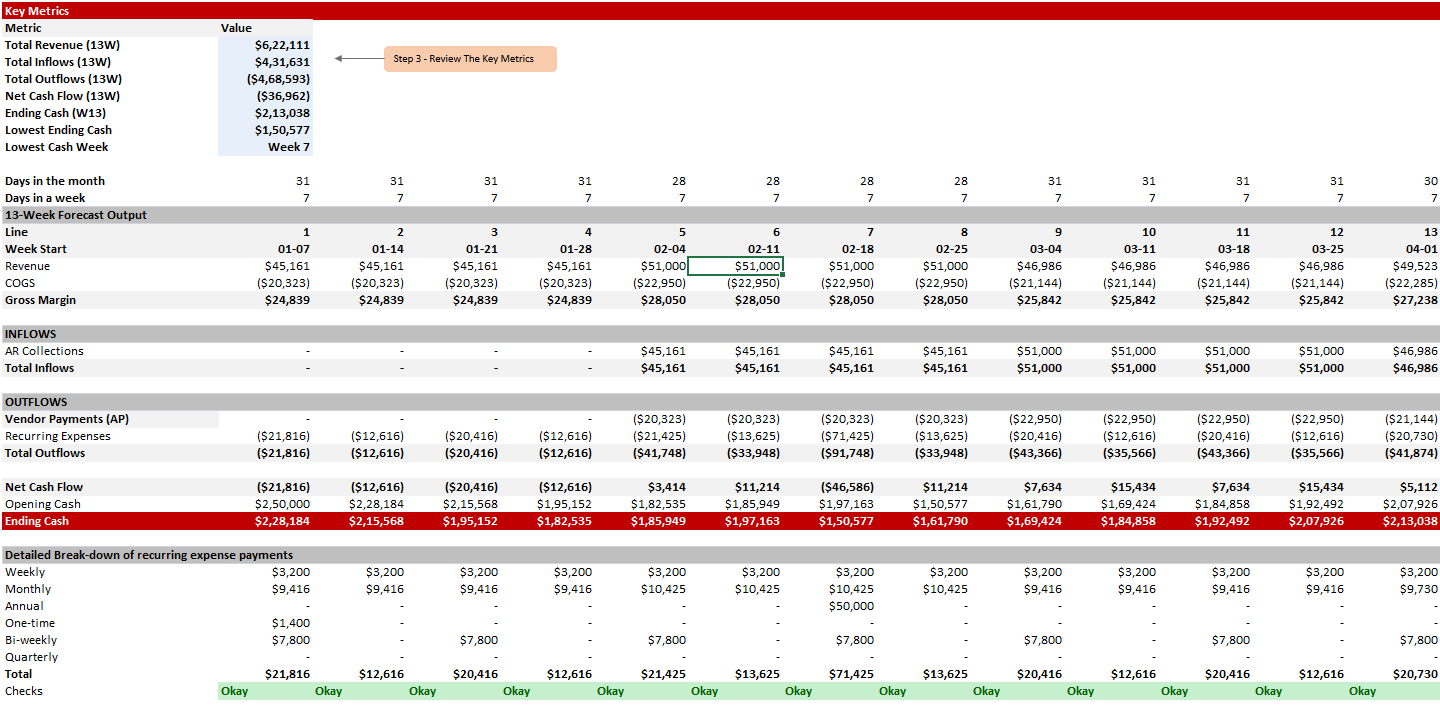Viewport: 1440px width, 711px height.
Task: Click the Value column header in Key Metrics
Action: [x=236, y=28]
